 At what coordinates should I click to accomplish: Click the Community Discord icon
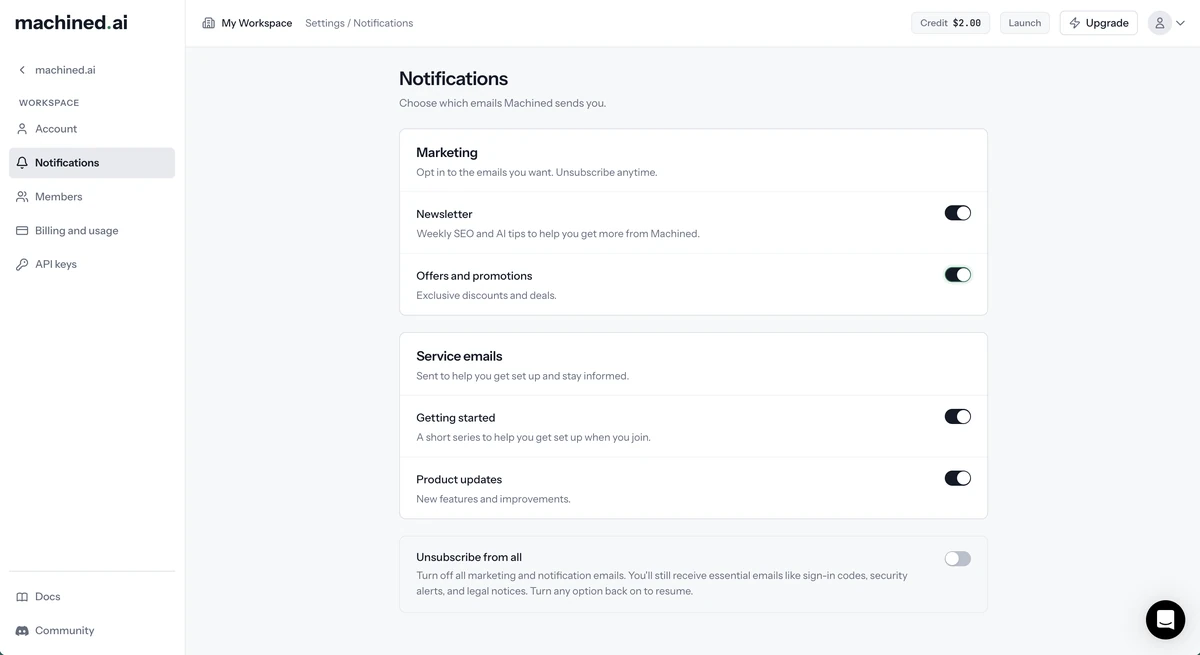pyautogui.click(x=22, y=631)
